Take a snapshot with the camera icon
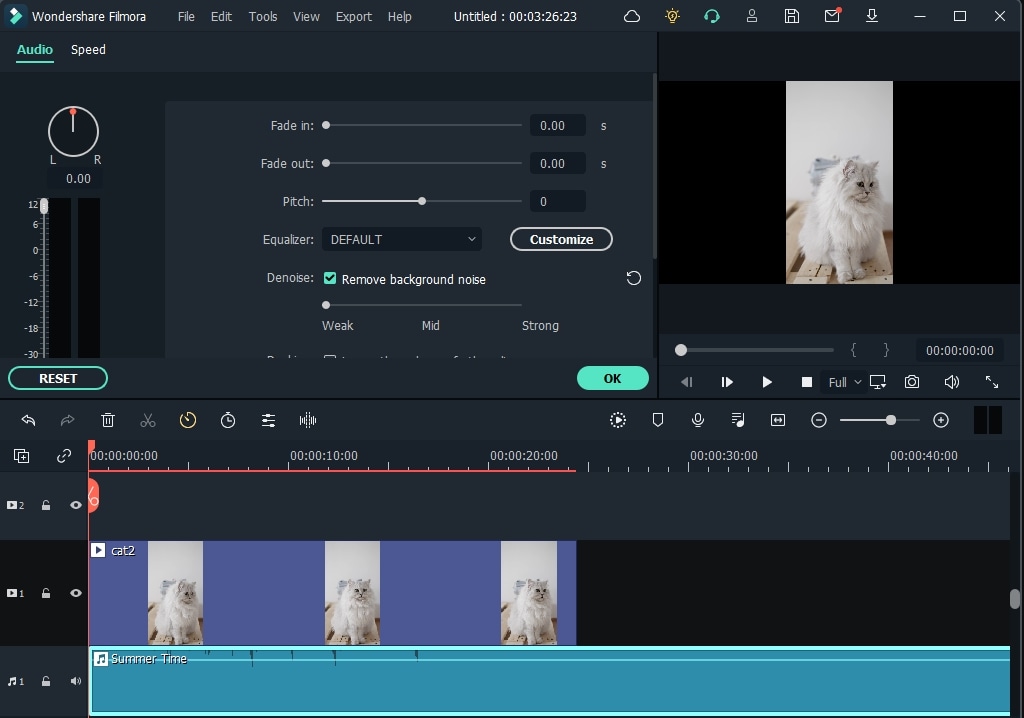Viewport: 1024px width, 718px height. click(911, 381)
